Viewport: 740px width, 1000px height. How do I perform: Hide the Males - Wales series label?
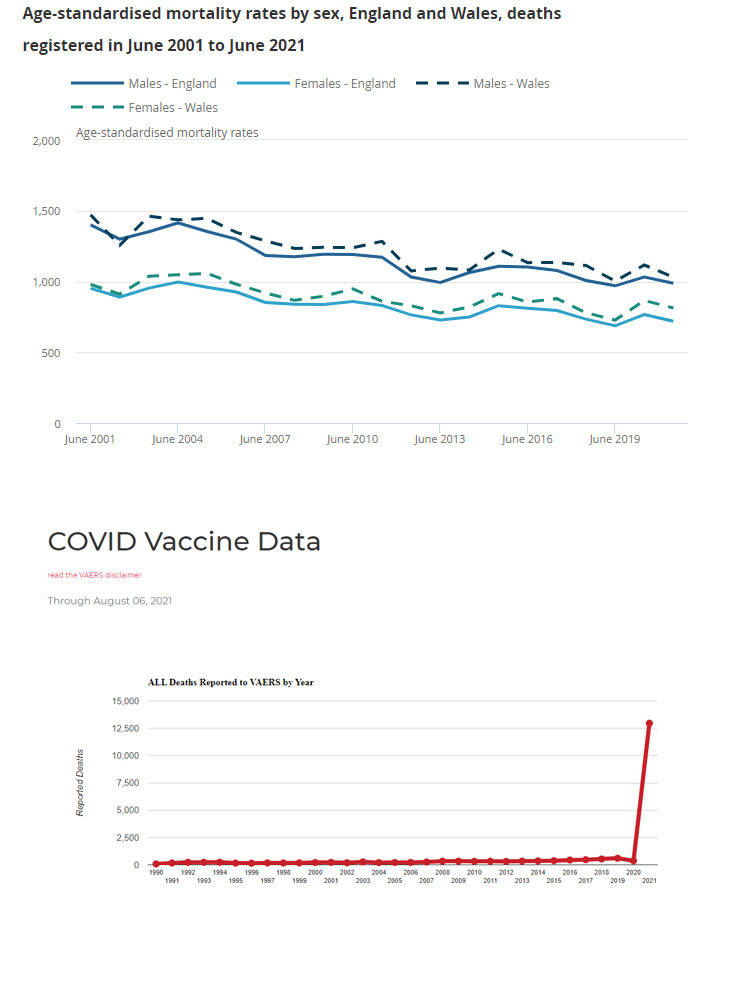coord(511,84)
